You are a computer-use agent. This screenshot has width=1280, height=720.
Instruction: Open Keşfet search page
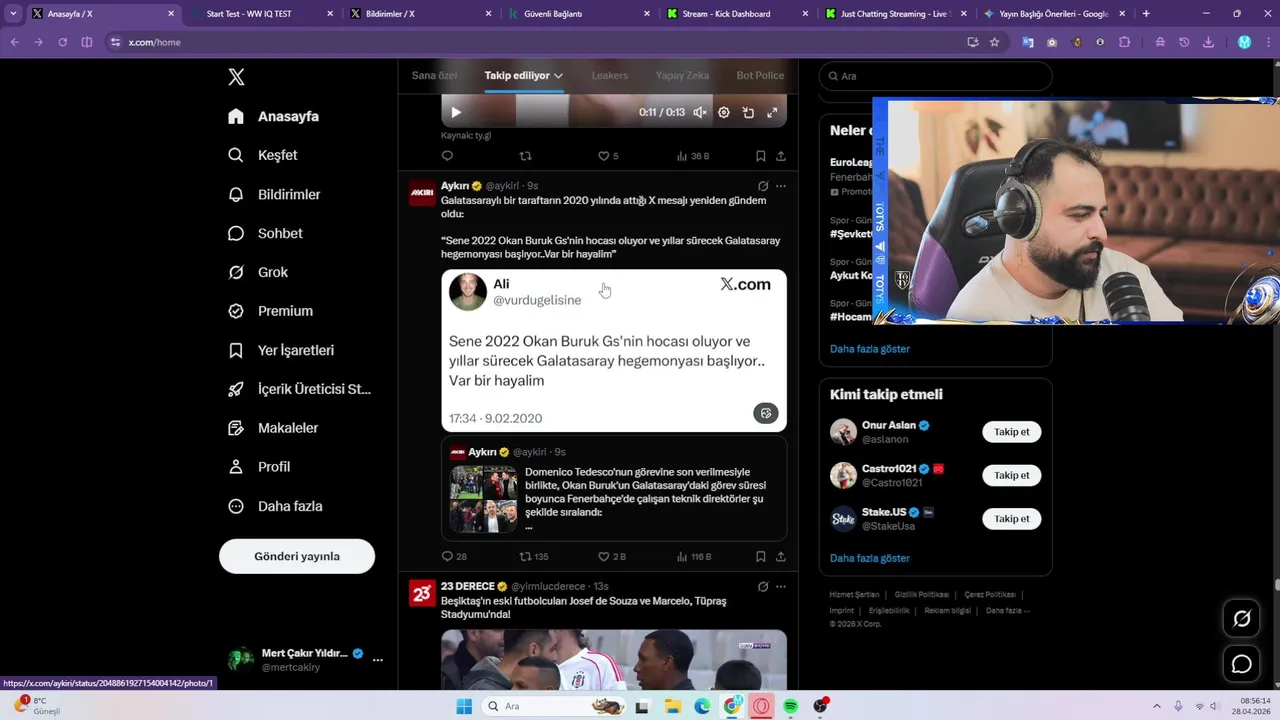point(262,155)
